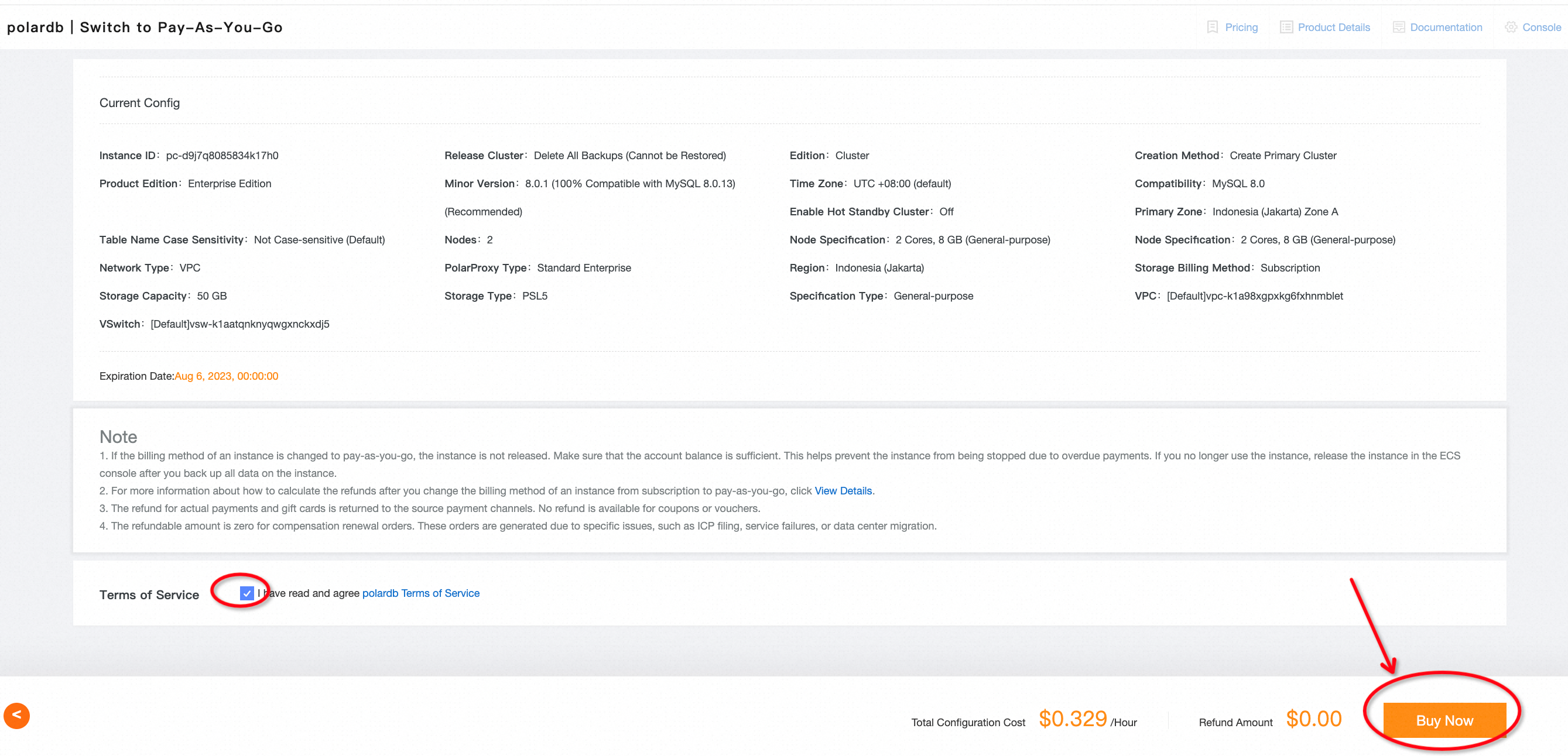Screen dimensions: 1568x756
Task: Click the Compatibility MySQL 8.0 value
Action: 1238,184
